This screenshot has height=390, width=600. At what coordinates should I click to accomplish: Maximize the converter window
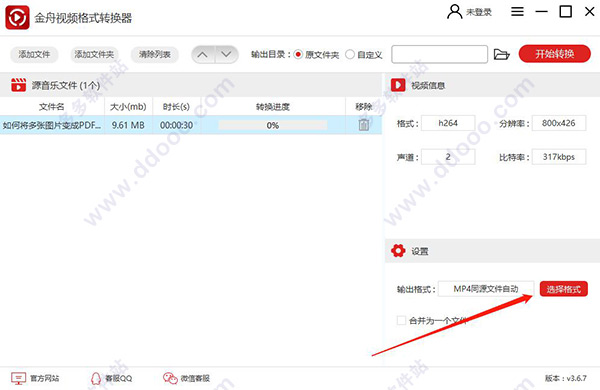click(566, 12)
